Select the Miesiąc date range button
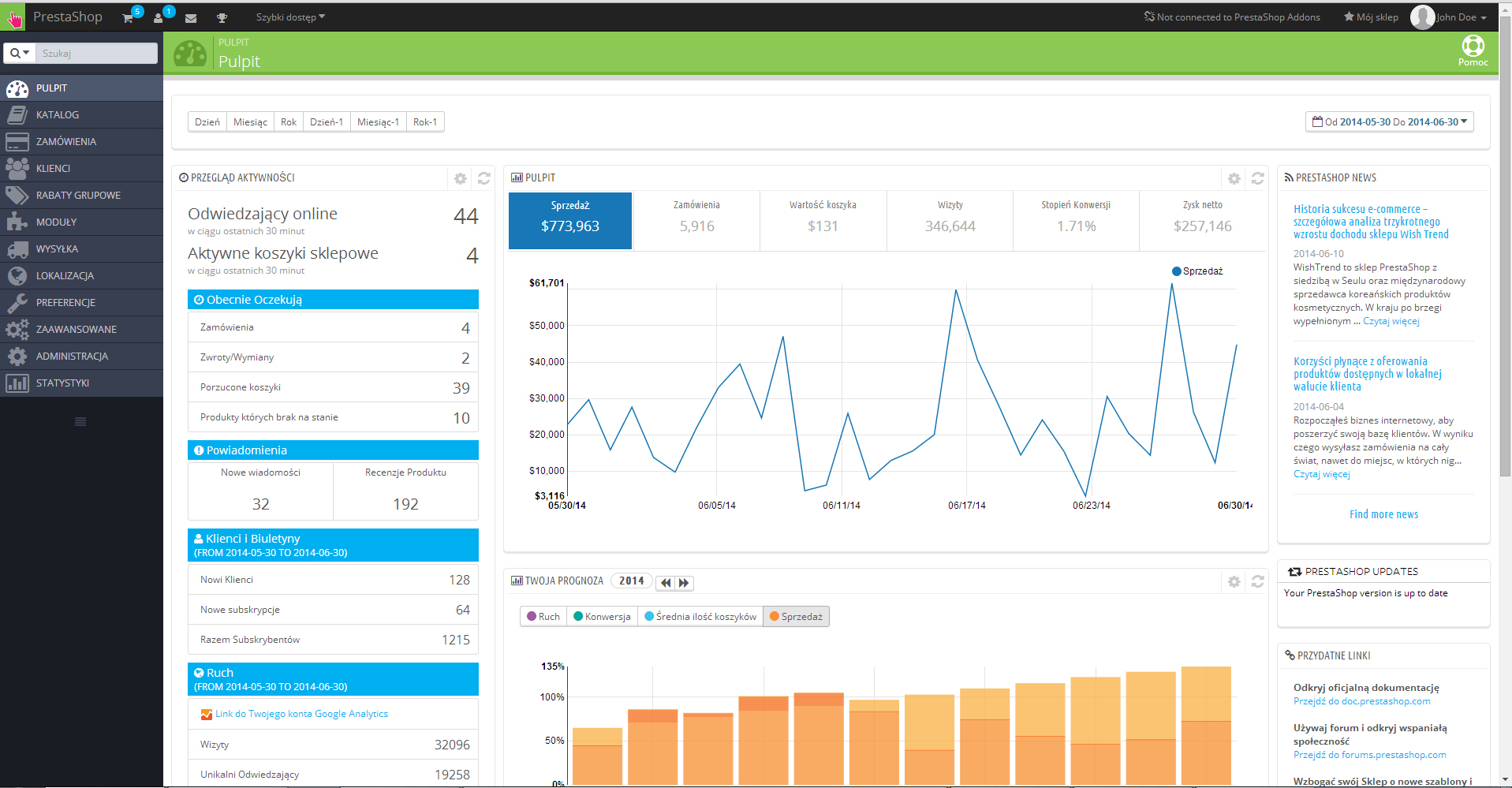The image size is (1512, 788). point(250,122)
